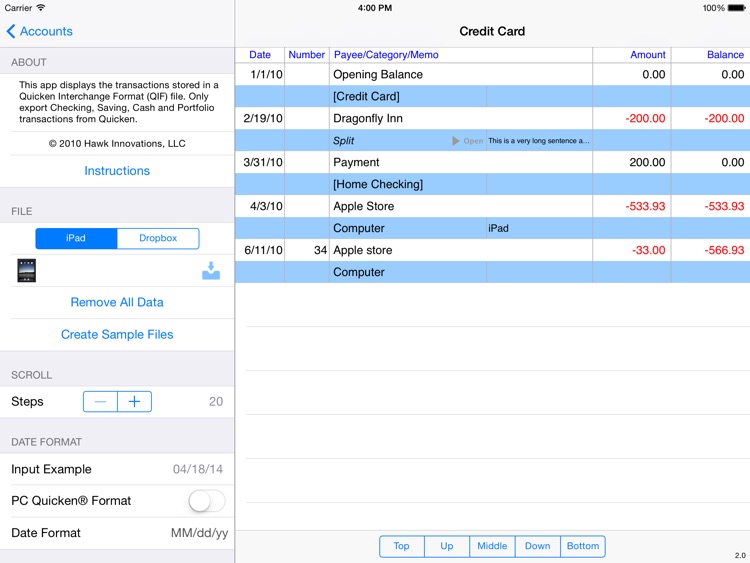Image resolution: width=750 pixels, height=563 pixels.
Task: Tap the [Credit Card] category row
Action: [492, 96]
